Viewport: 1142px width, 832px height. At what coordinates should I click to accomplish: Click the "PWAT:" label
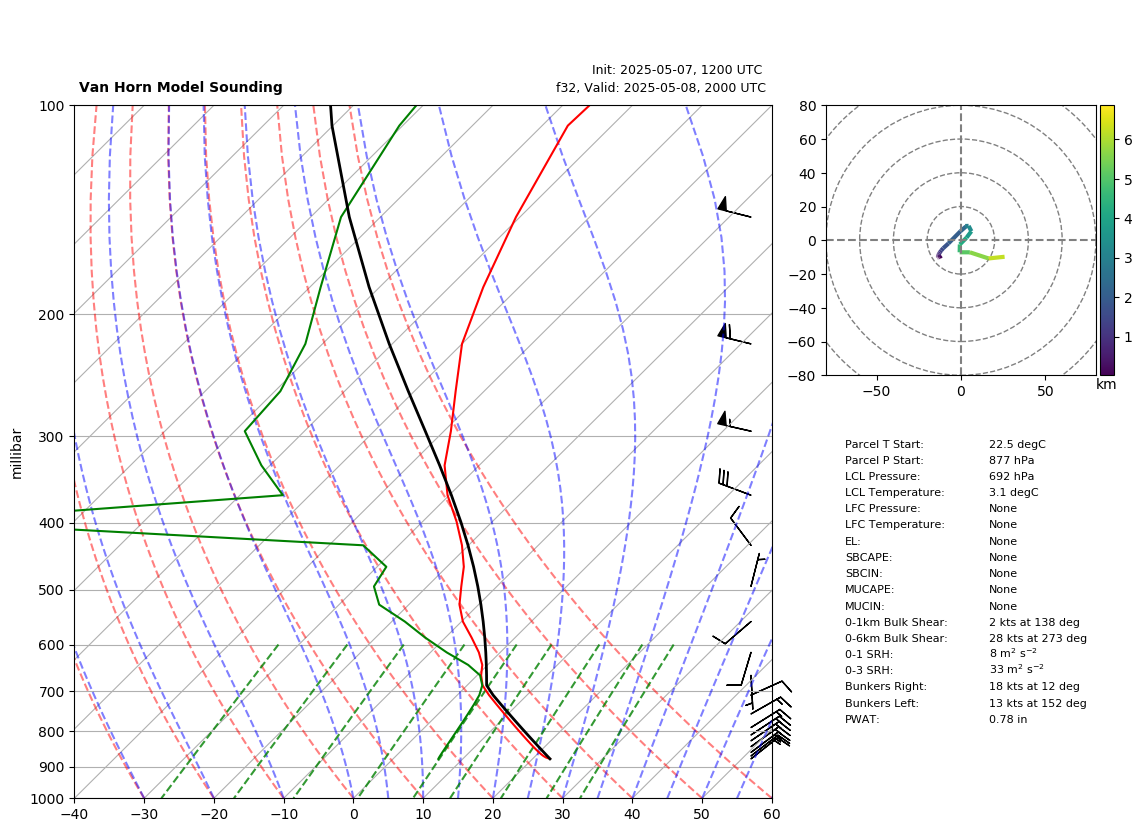(x=862, y=720)
